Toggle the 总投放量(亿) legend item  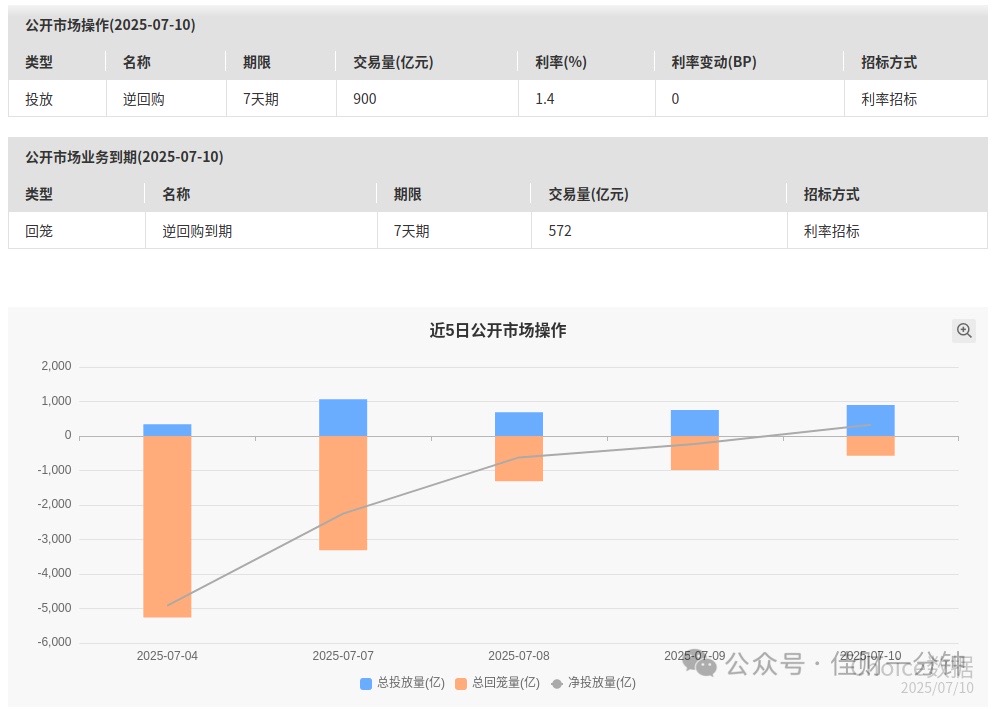[x=402, y=683]
